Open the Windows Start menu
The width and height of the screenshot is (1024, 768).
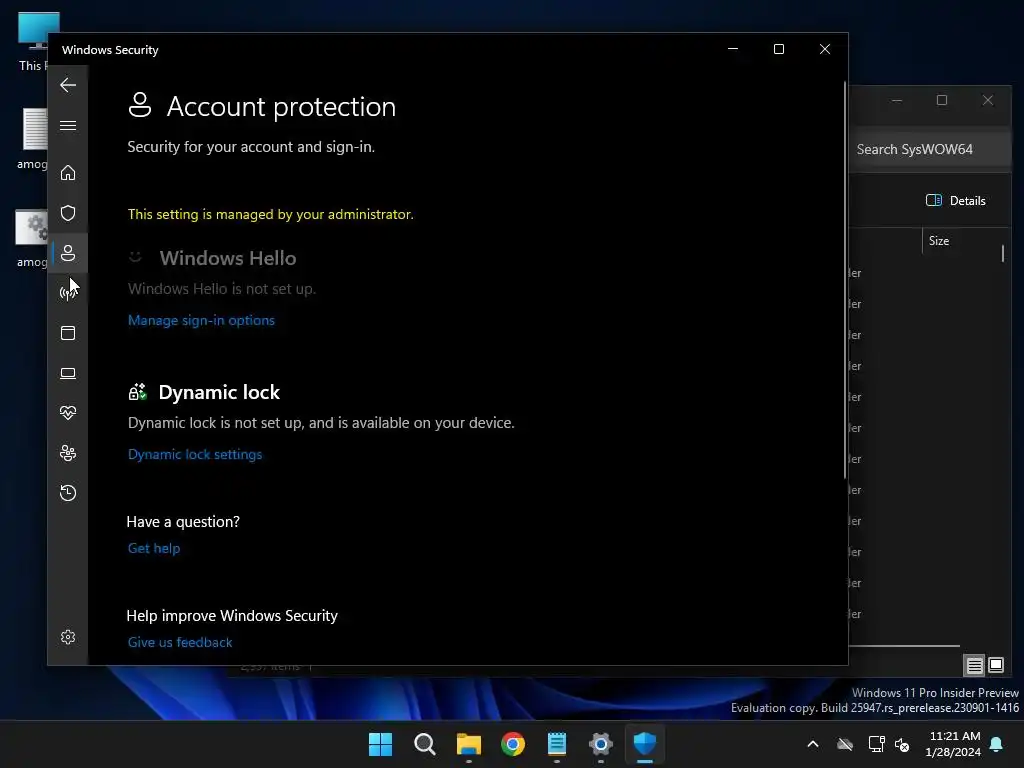pos(381,744)
